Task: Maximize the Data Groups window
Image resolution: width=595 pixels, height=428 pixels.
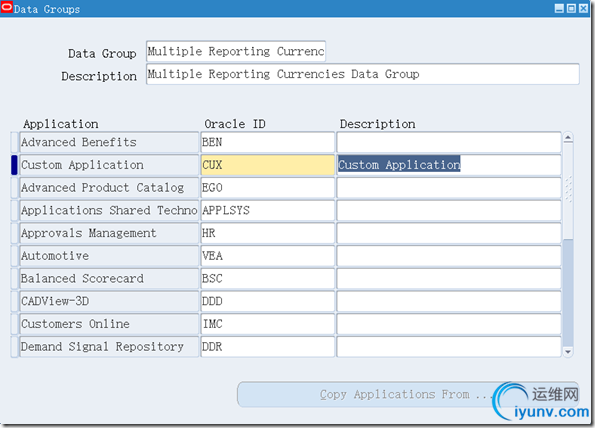Action: pyautogui.click(x=571, y=8)
